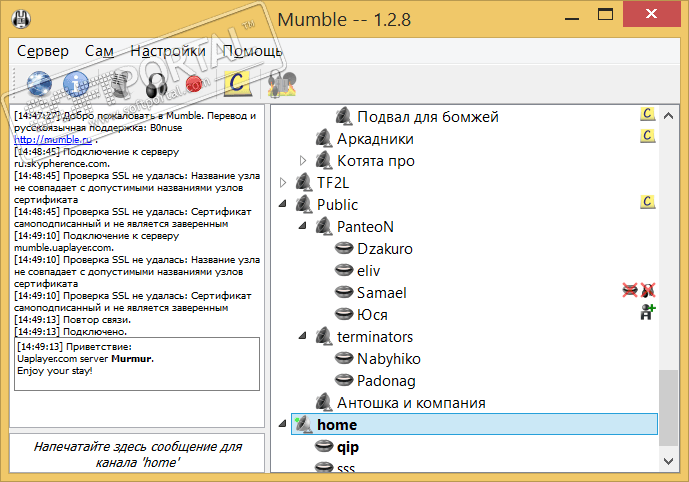Open the Сервер menu
This screenshot has width=689, height=482.
pyautogui.click(x=43, y=51)
